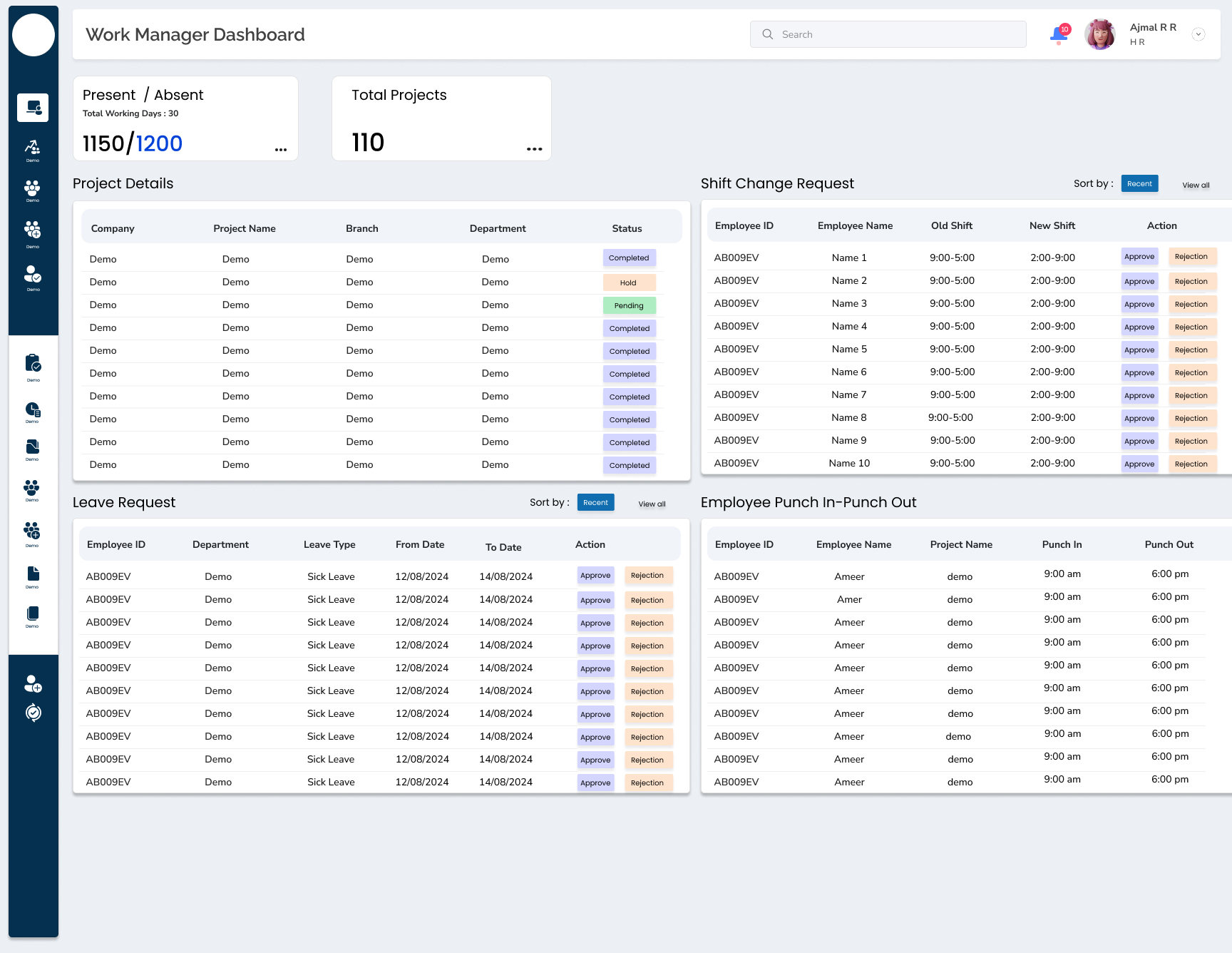Click the Old Shift column header
Image resolution: width=1232 pixels, height=953 pixels.
(952, 225)
